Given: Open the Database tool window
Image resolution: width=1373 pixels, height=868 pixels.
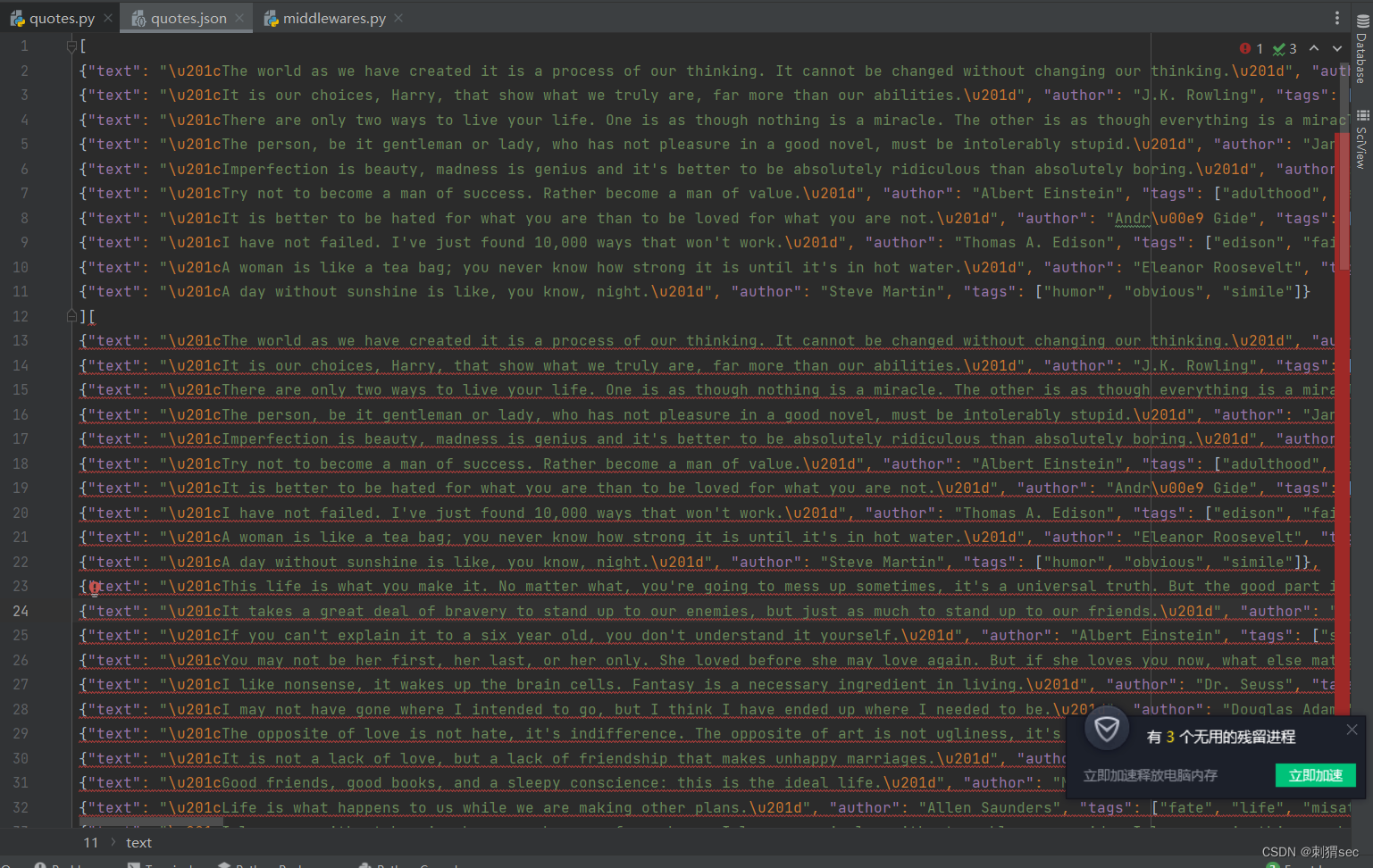Looking at the screenshot, I should 1361,50.
